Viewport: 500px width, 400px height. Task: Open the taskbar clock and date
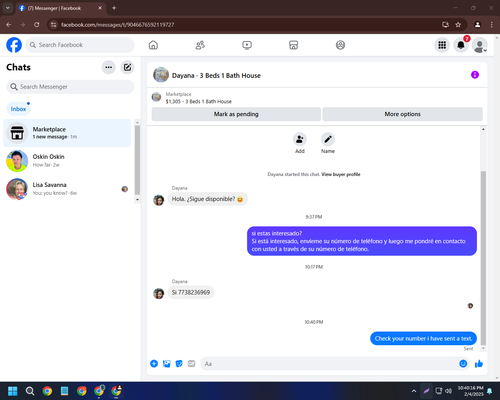coord(470,391)
